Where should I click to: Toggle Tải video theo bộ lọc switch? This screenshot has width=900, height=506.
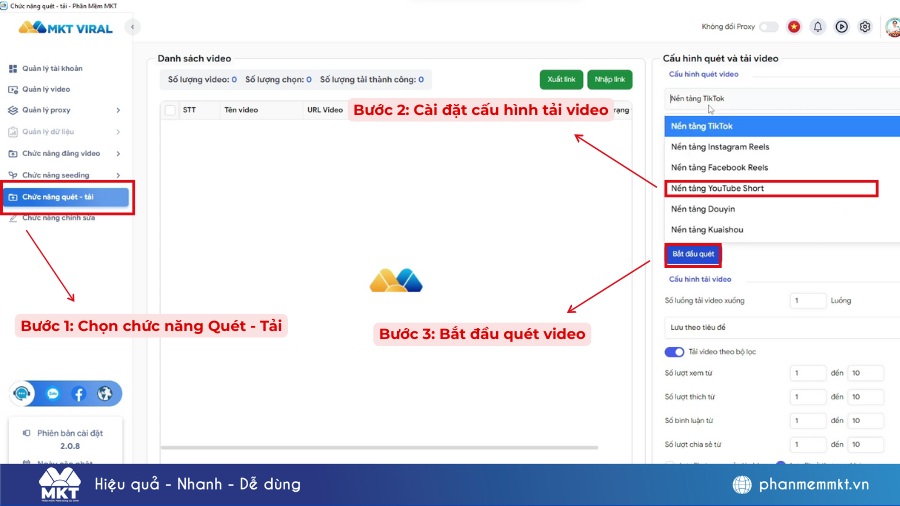[x=674, y=352]
